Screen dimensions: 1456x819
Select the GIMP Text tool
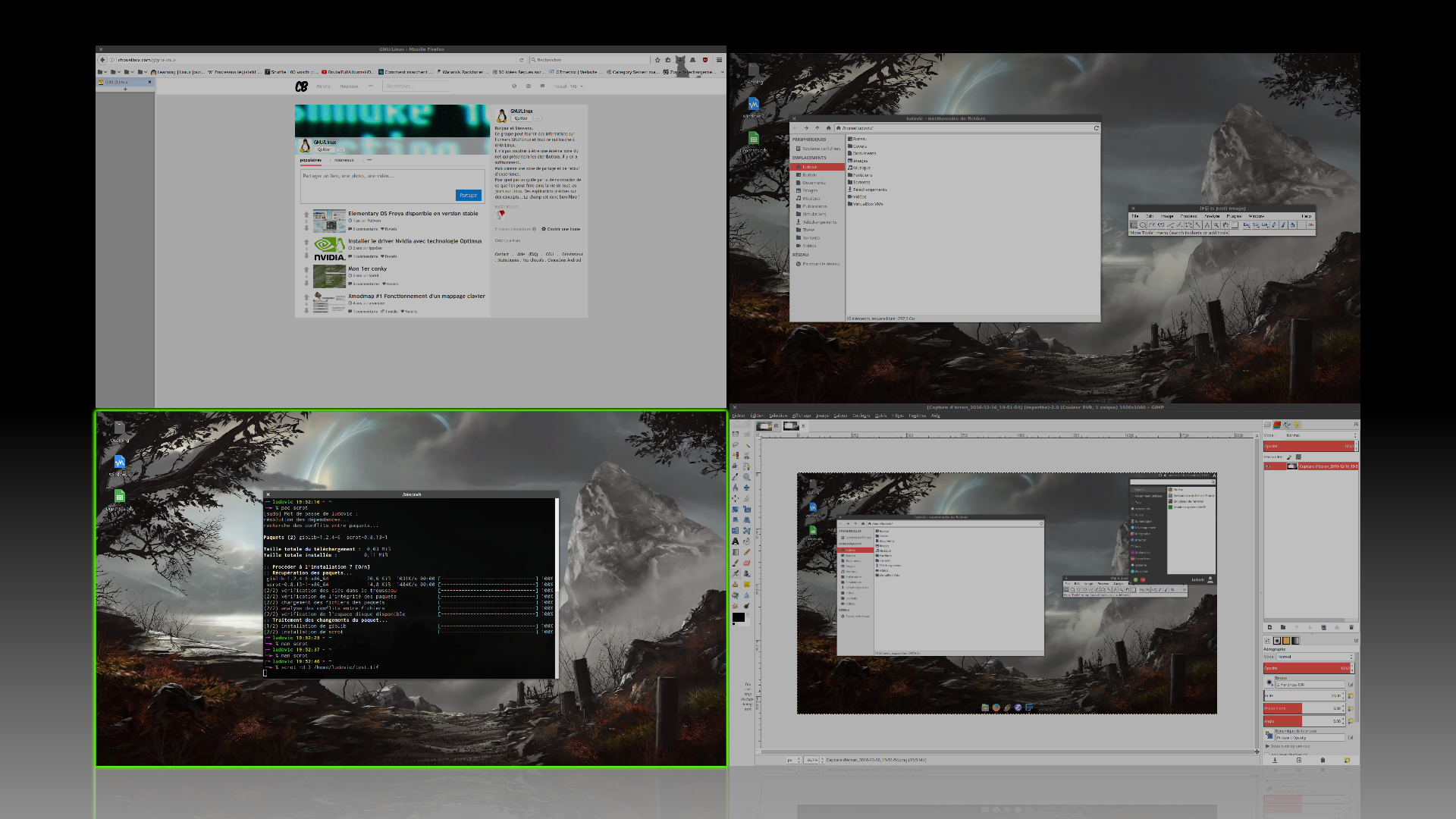[735, 541]
